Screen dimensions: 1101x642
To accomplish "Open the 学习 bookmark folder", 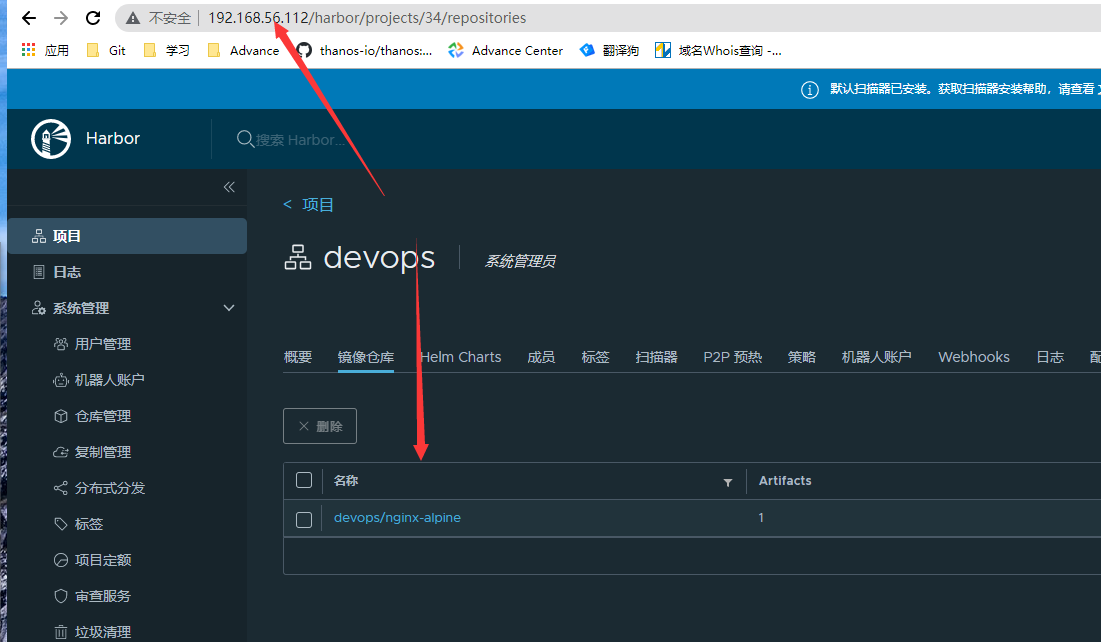I will point(166,51).
